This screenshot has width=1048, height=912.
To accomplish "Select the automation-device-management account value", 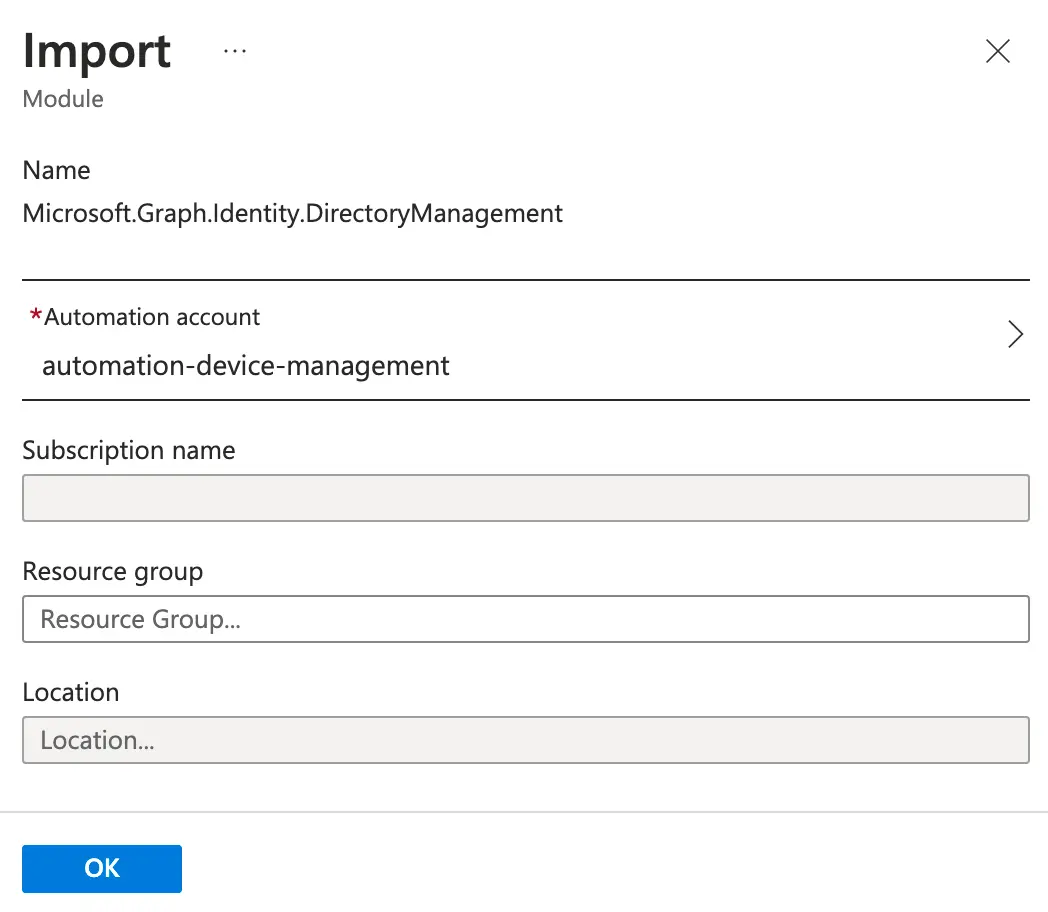I will pos(246,366).
